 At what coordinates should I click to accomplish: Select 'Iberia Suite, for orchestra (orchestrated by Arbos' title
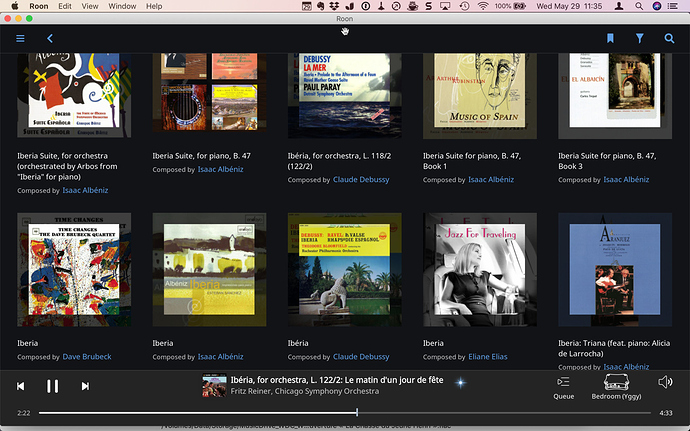pyautogui.click(x=67, y=166)
